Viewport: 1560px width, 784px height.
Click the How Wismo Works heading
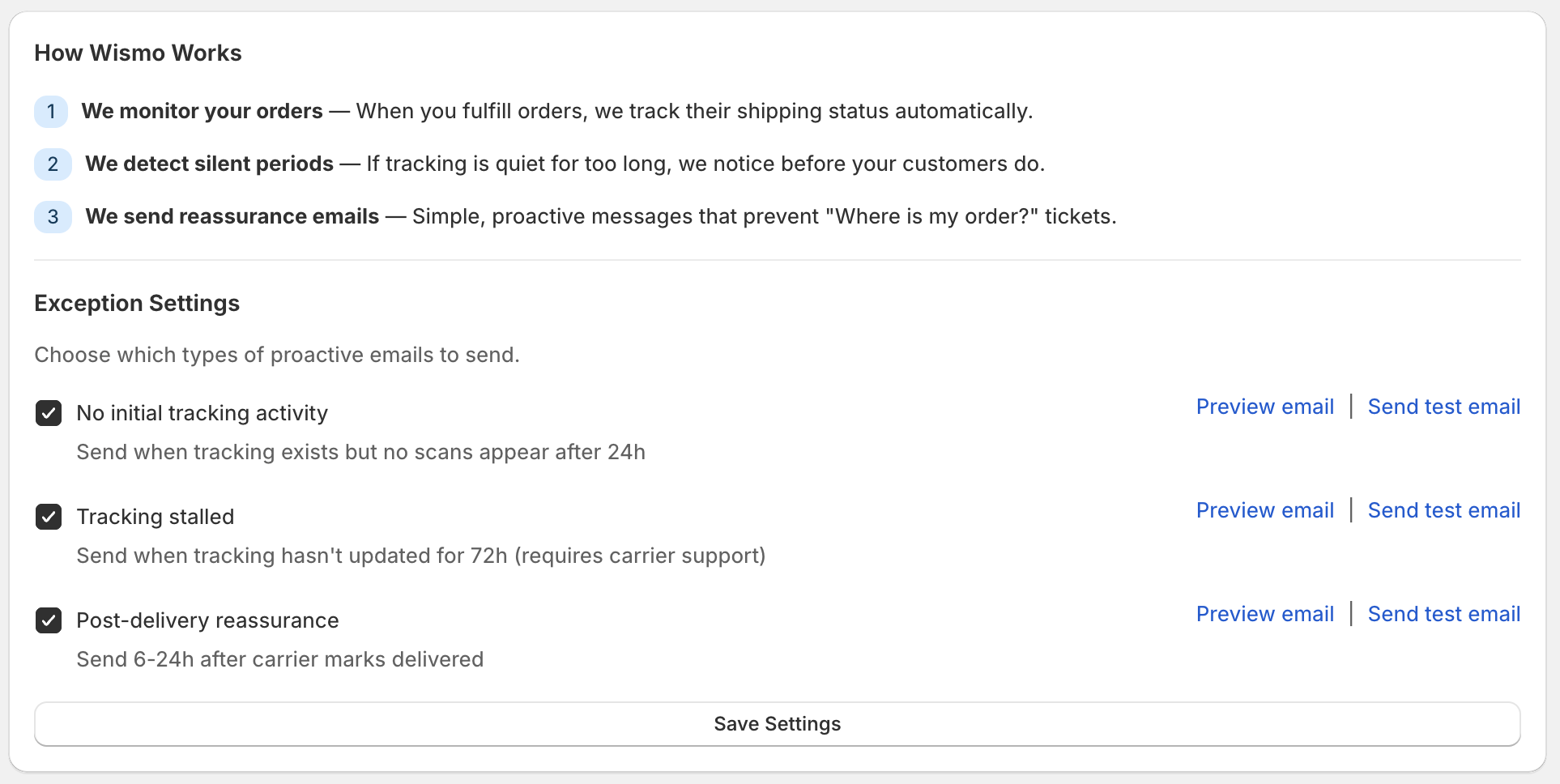click(138, 53)
